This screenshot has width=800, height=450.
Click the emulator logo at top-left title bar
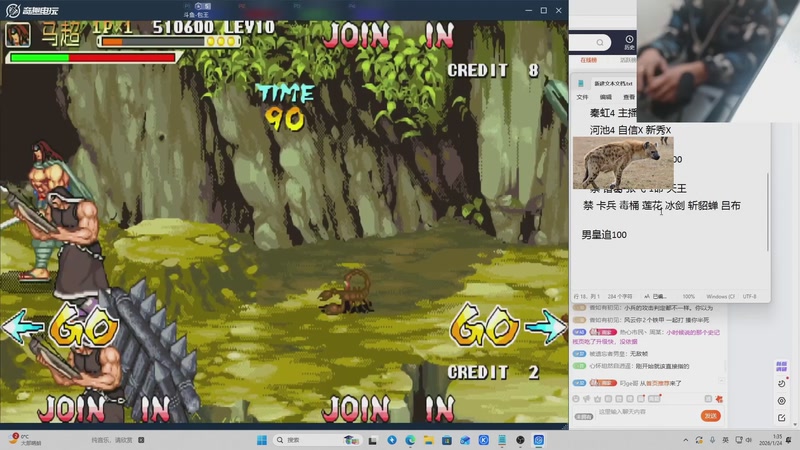pyautogui.click(x=33, y=10)
